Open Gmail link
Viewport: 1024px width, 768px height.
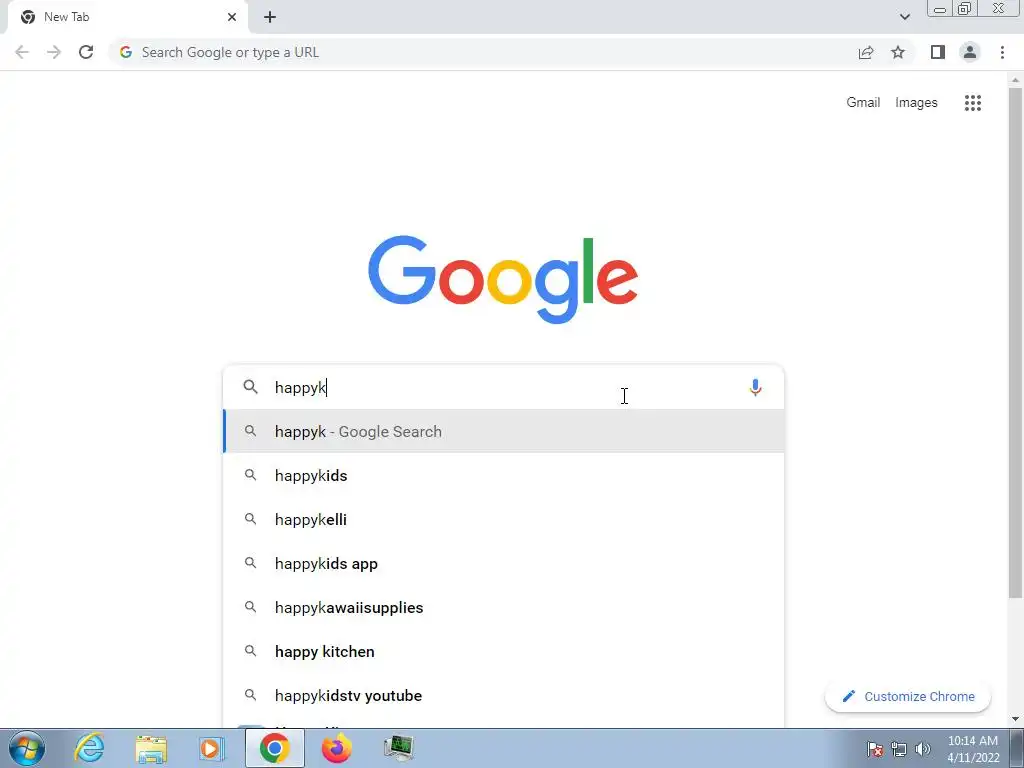click(863, 103)
